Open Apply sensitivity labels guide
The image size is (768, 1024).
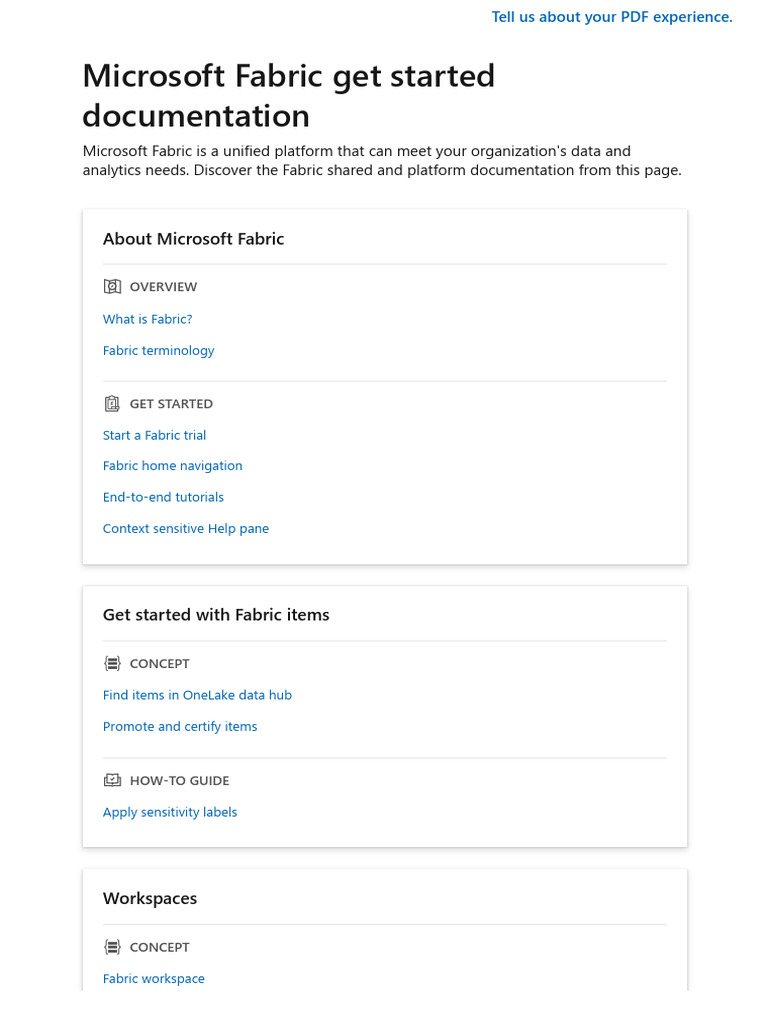click(x=170, y=812)
